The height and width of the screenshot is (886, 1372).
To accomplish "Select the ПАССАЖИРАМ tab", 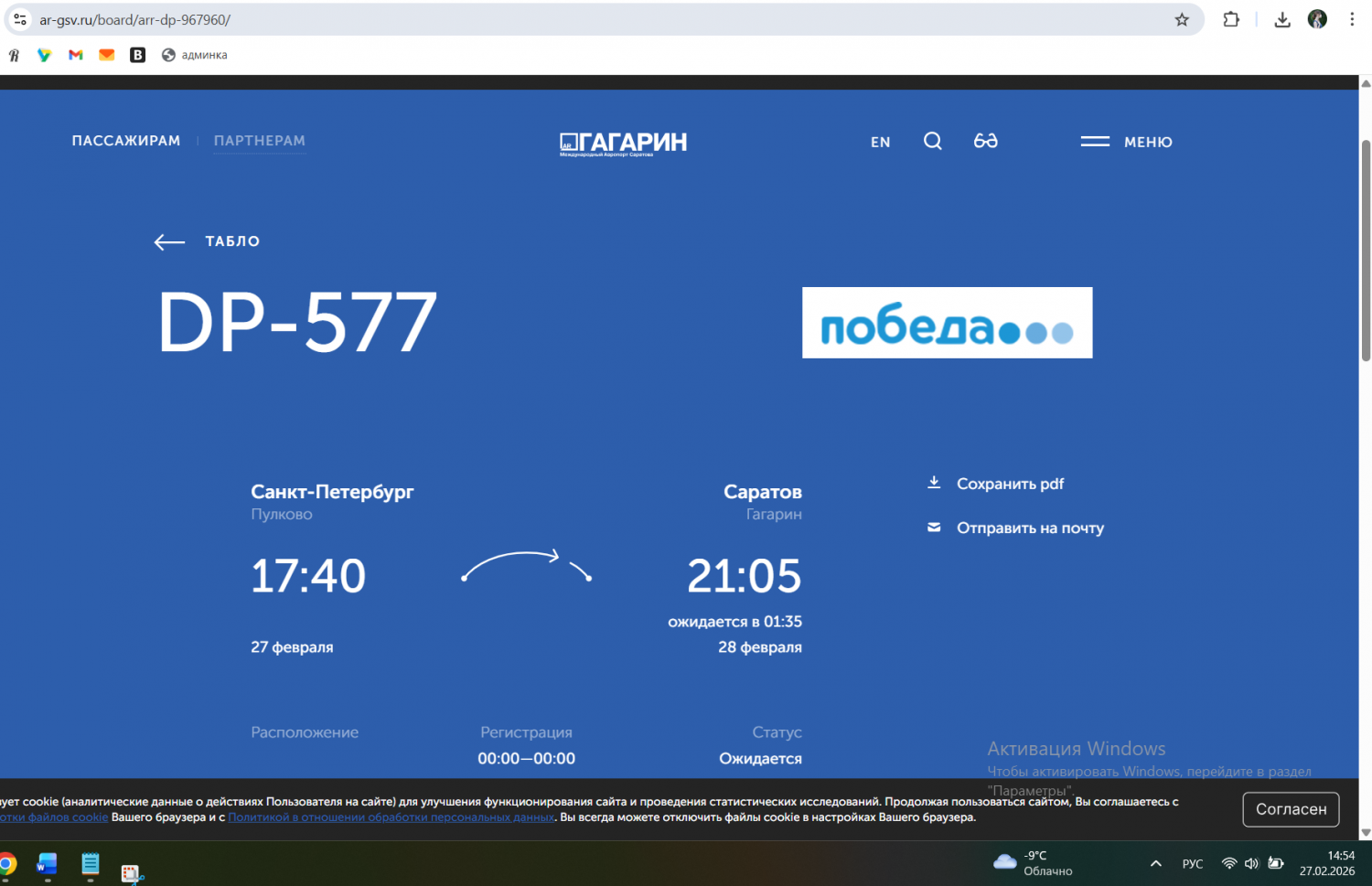I will click(126, 141).
